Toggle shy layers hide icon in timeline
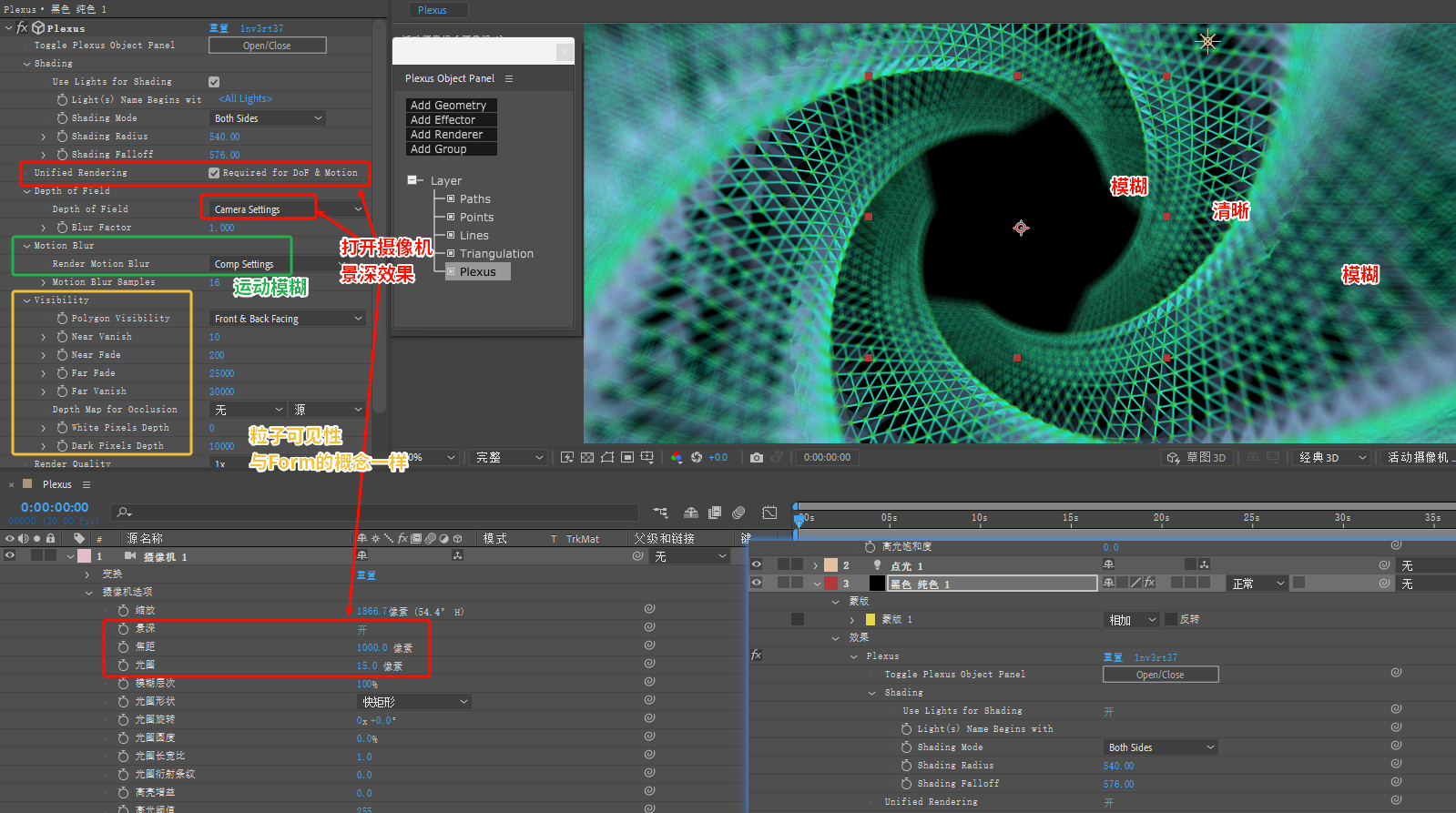1456x813 pixels. coord(691,513)
